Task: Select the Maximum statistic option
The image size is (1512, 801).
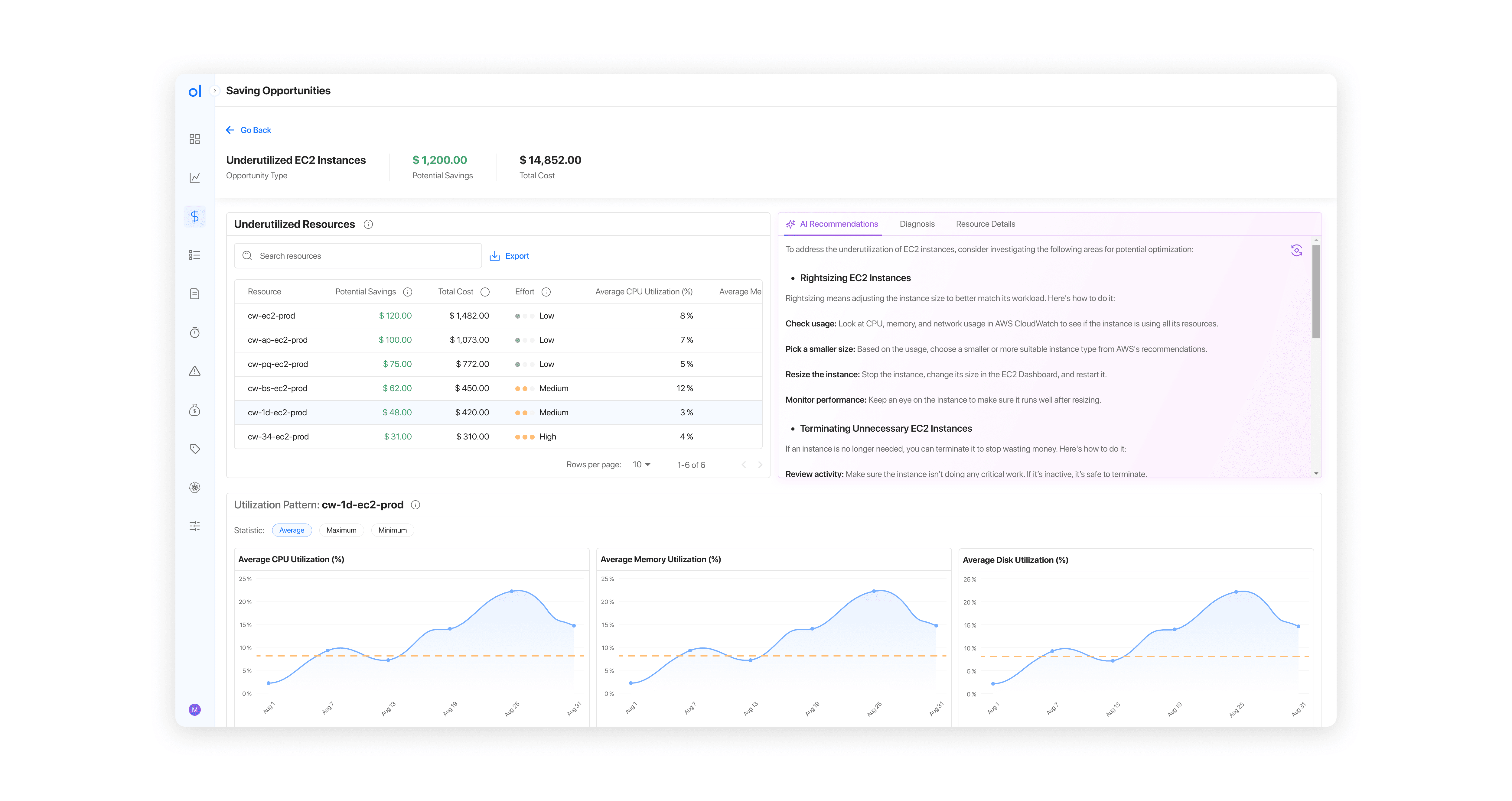Action: coord(341,530)
